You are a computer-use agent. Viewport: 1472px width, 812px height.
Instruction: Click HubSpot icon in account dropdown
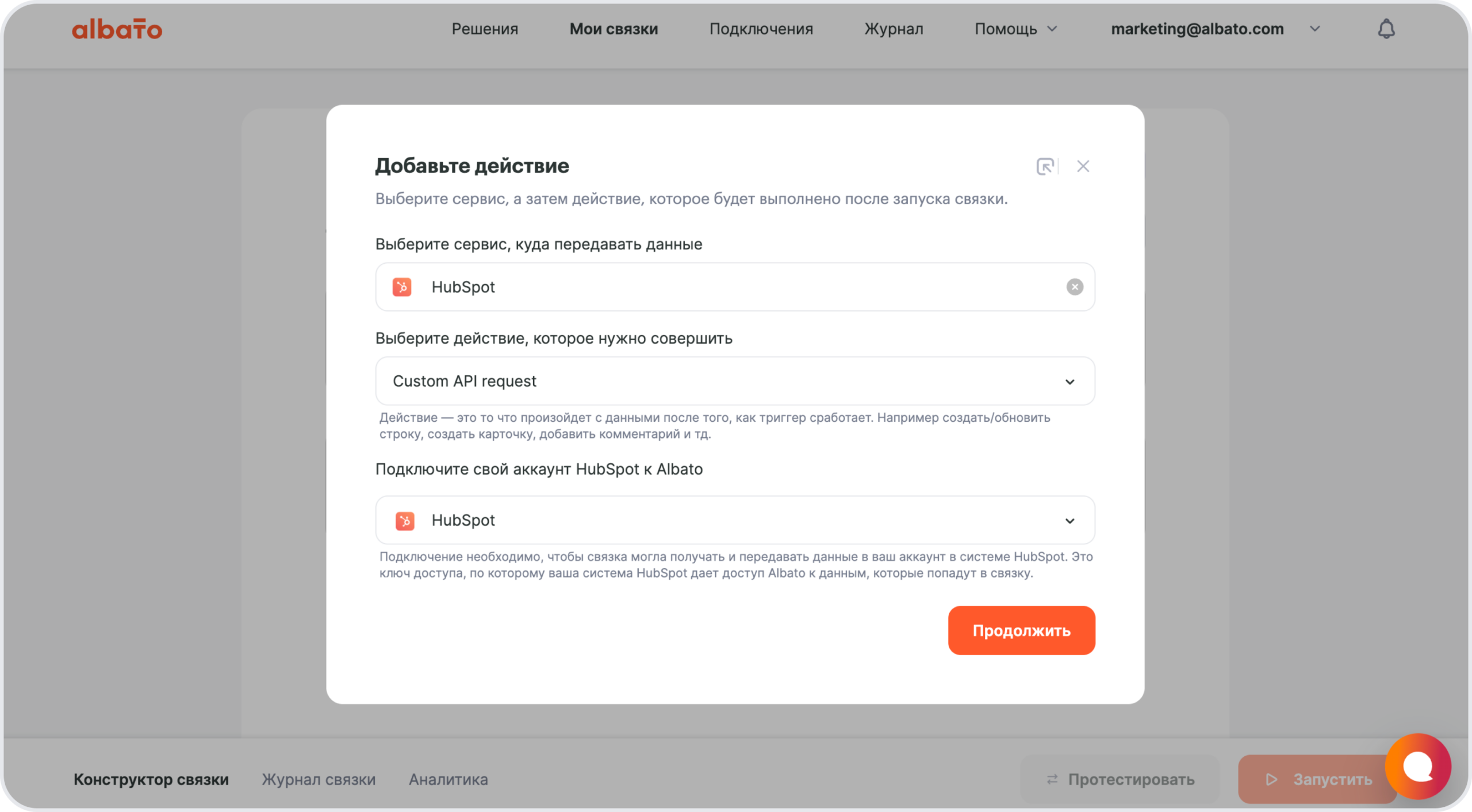[x=405, y=521]
